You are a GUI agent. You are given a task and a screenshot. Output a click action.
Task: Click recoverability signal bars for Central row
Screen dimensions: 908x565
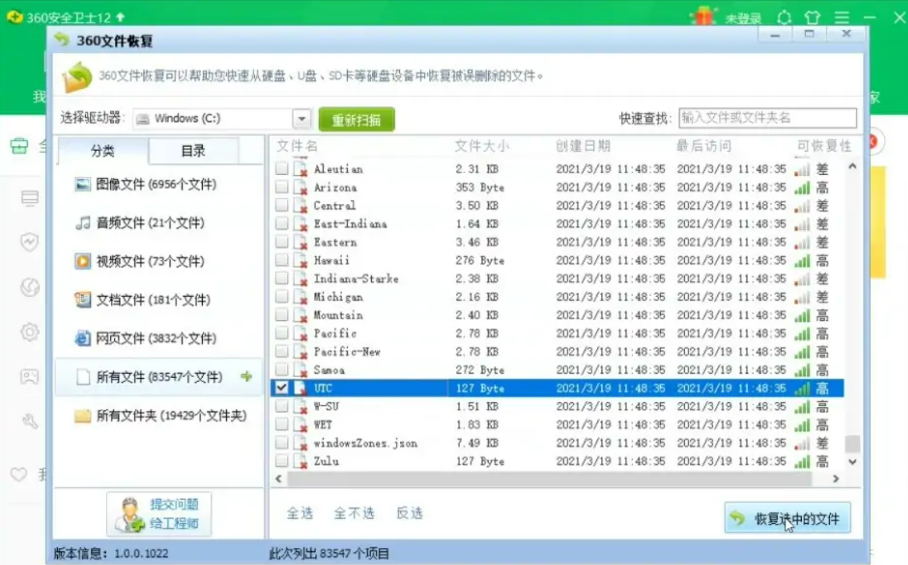click(802, 206)
